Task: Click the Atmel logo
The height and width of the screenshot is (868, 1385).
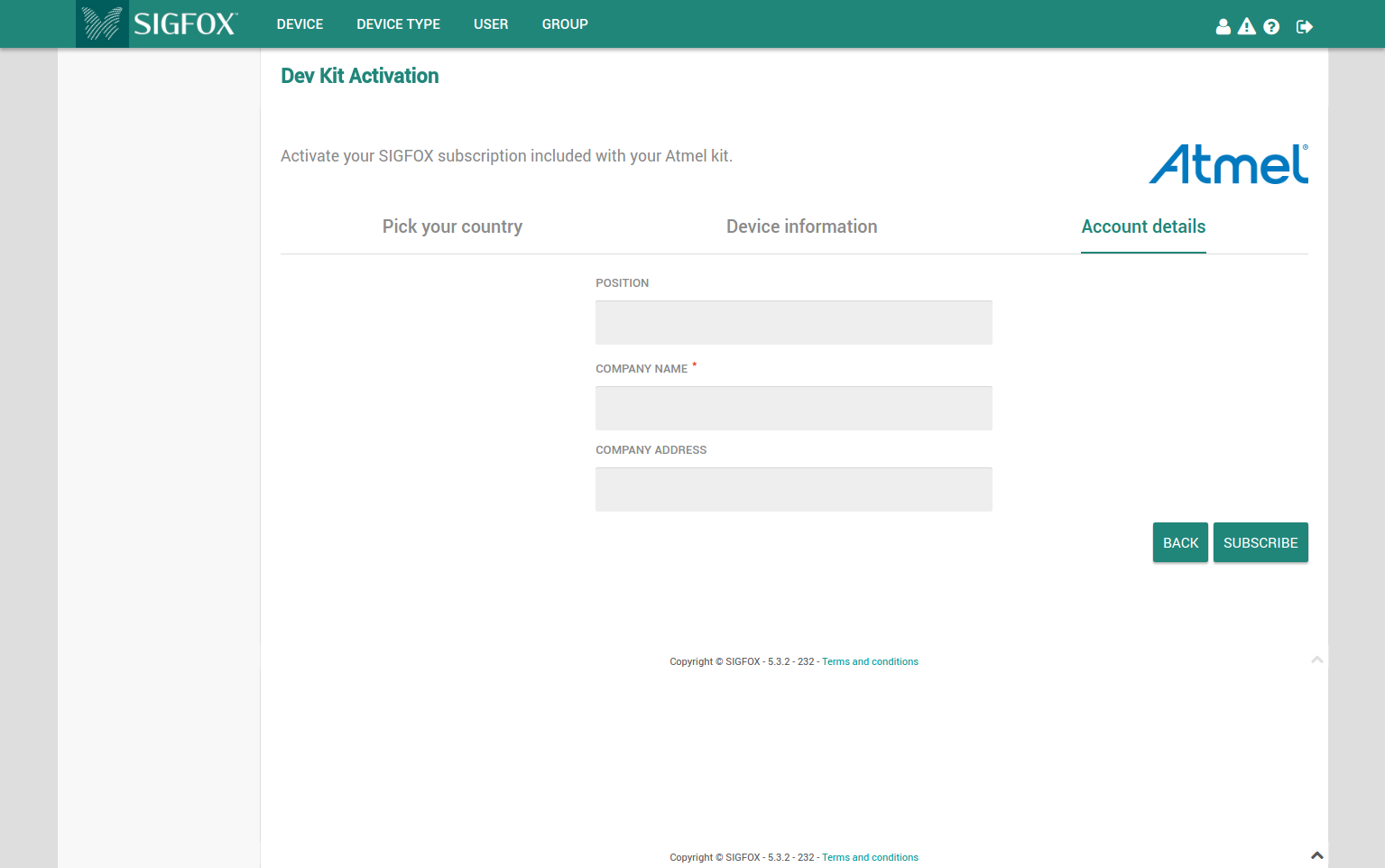Action: coord(1228,164)
